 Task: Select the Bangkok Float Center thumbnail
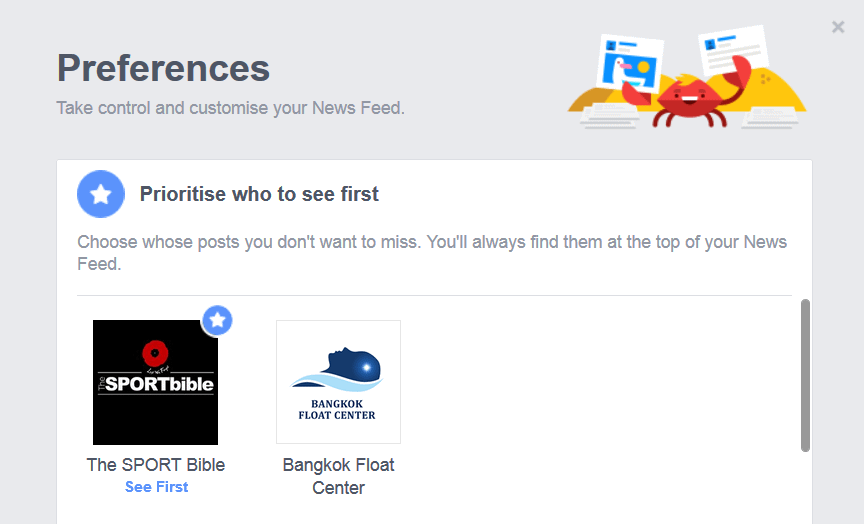pos(338,382)
